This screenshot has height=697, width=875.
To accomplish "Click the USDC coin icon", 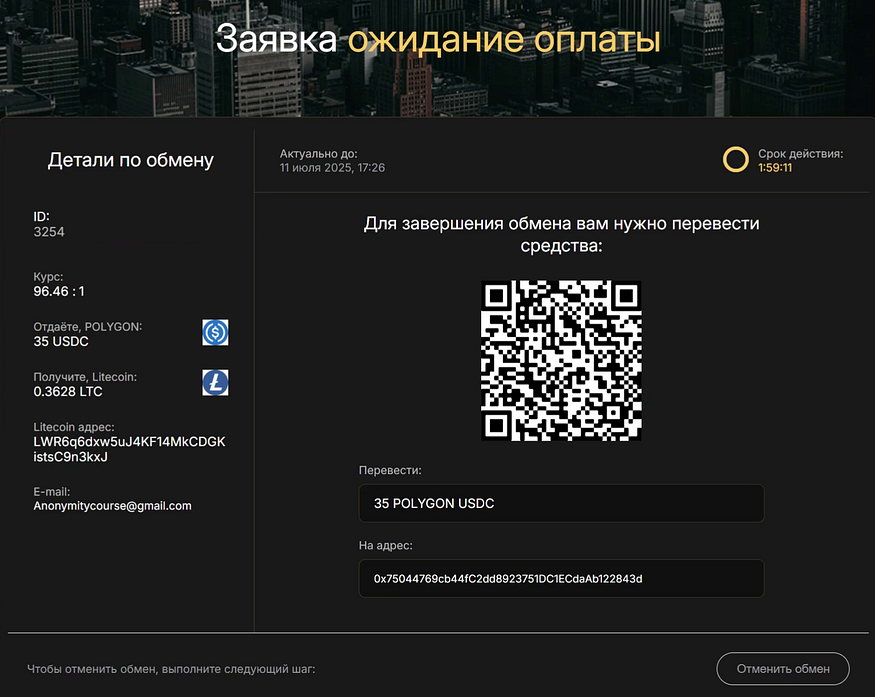I will pyautogui.click(x=215, y=333).
